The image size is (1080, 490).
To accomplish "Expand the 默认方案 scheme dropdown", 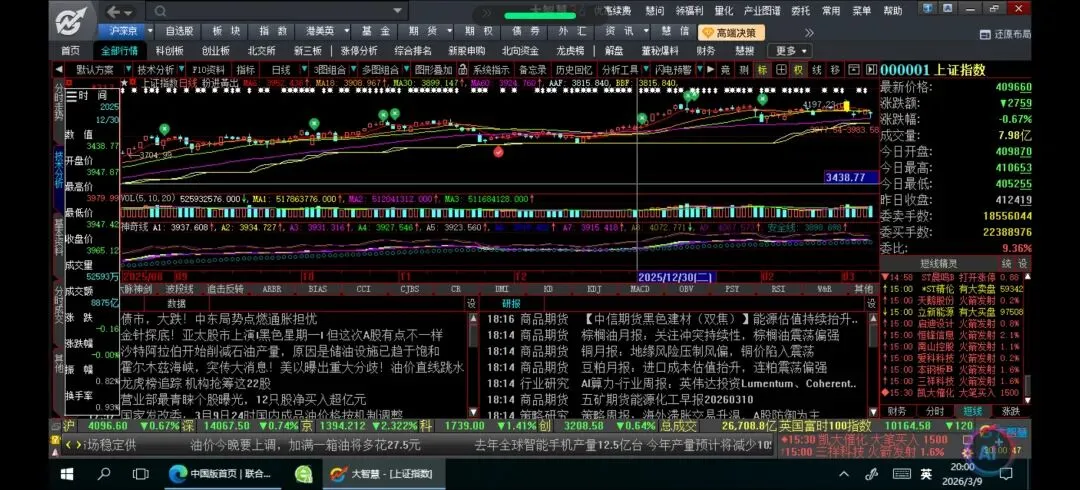I will [127, 70].
